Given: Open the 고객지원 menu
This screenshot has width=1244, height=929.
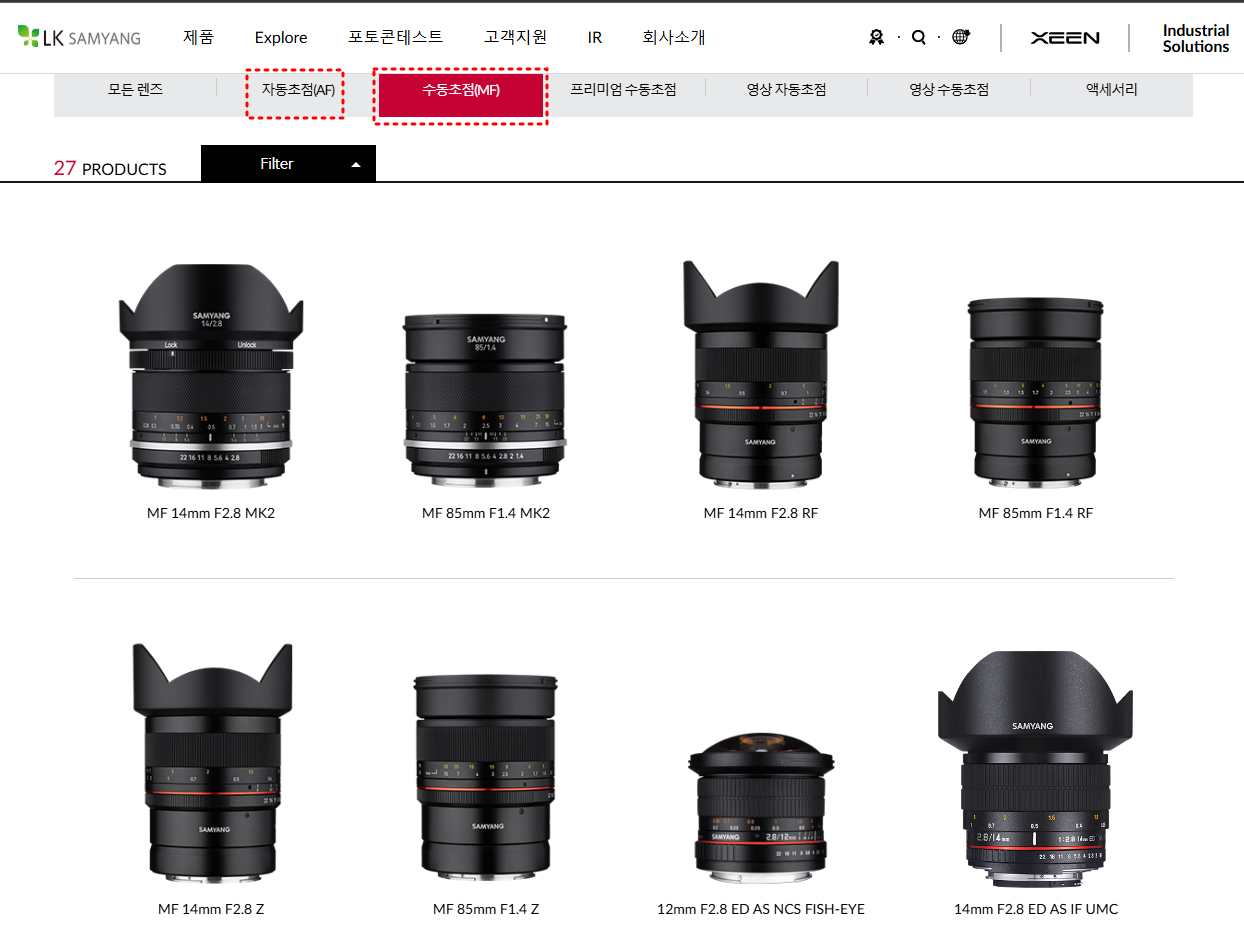Looking at the screenshot, I should pyautogui.click(x=515, y=37).
